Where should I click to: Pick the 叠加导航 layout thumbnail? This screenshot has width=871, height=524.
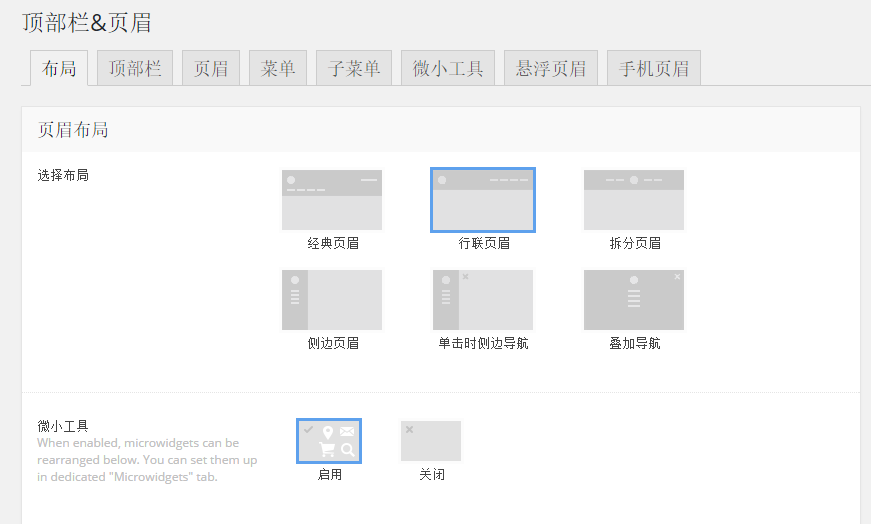coord(634,300)
